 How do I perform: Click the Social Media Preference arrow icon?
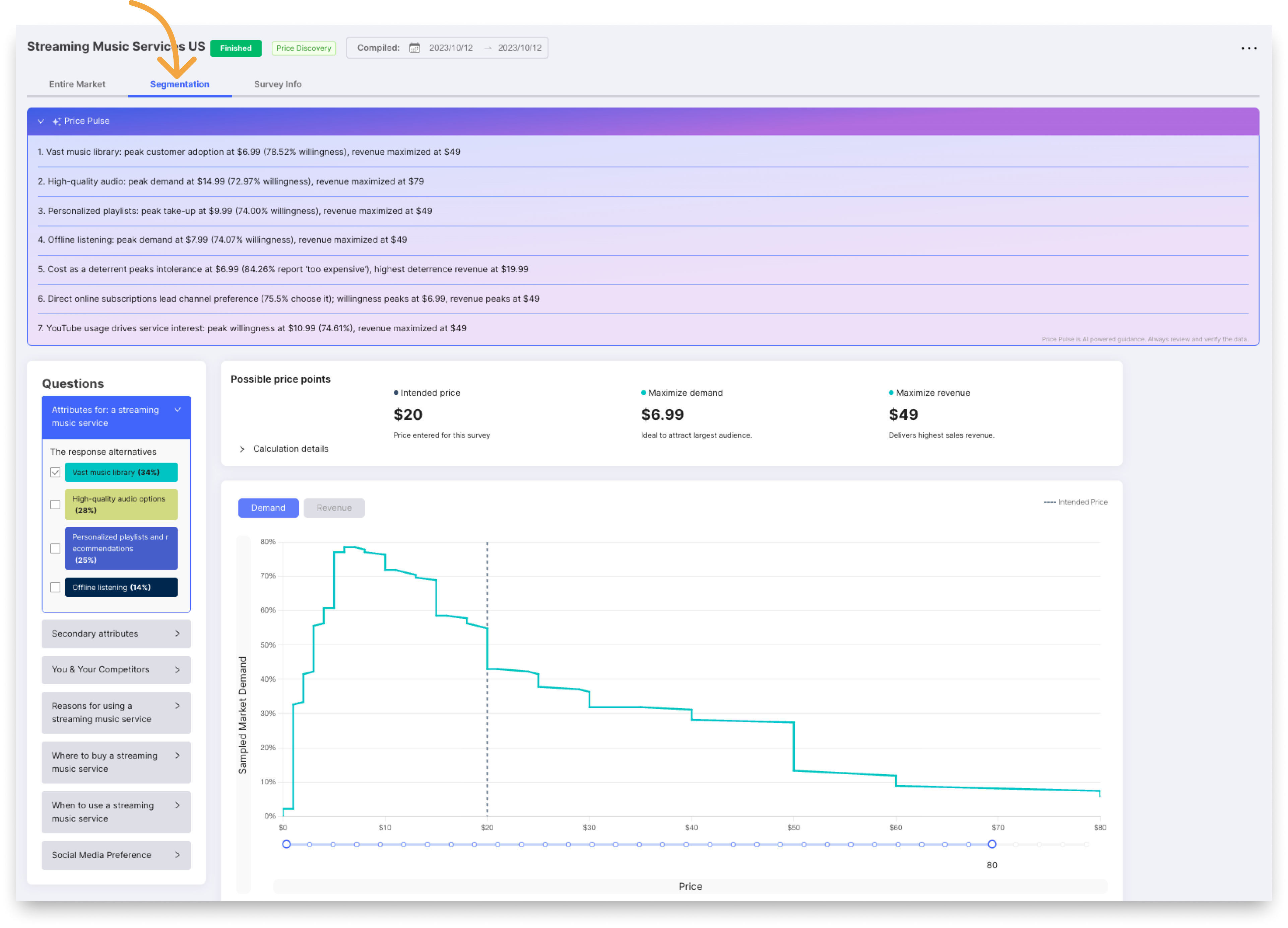[178, 855]
